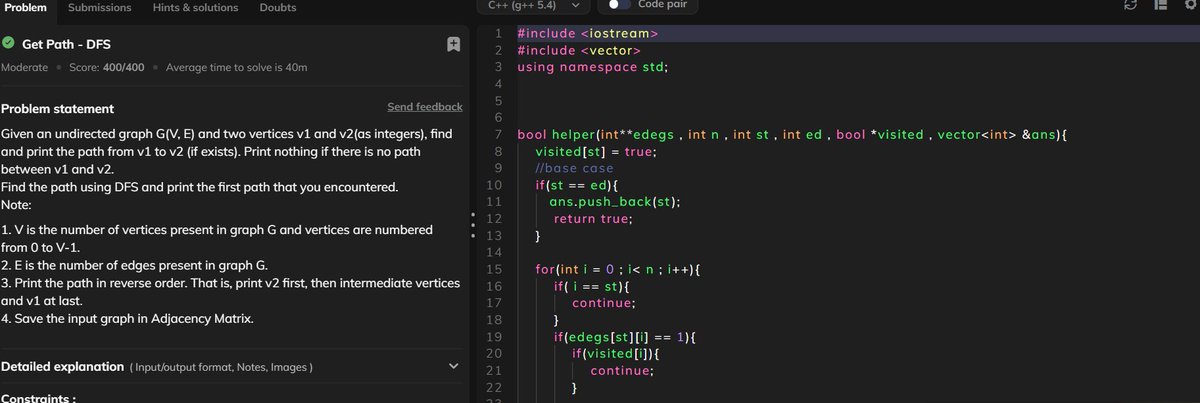Click the Problem statement heading
1200x403 pixels.
[x=57, y=108]
